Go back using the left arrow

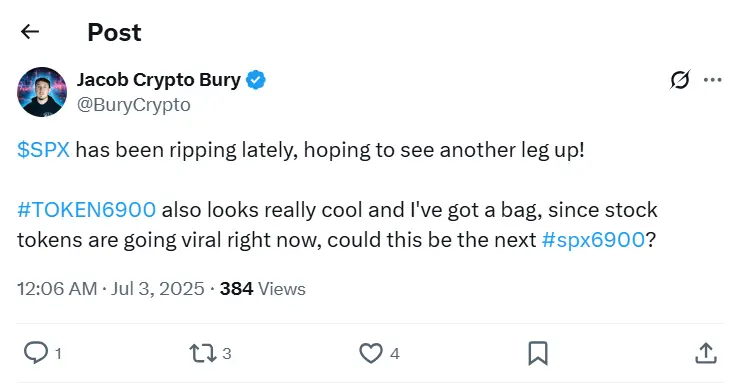coord(30,32)
